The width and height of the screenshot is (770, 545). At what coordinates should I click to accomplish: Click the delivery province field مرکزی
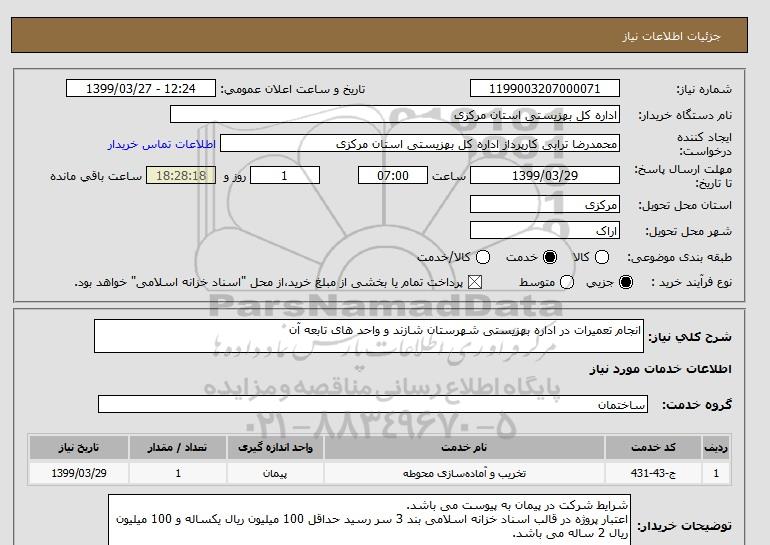545,204
